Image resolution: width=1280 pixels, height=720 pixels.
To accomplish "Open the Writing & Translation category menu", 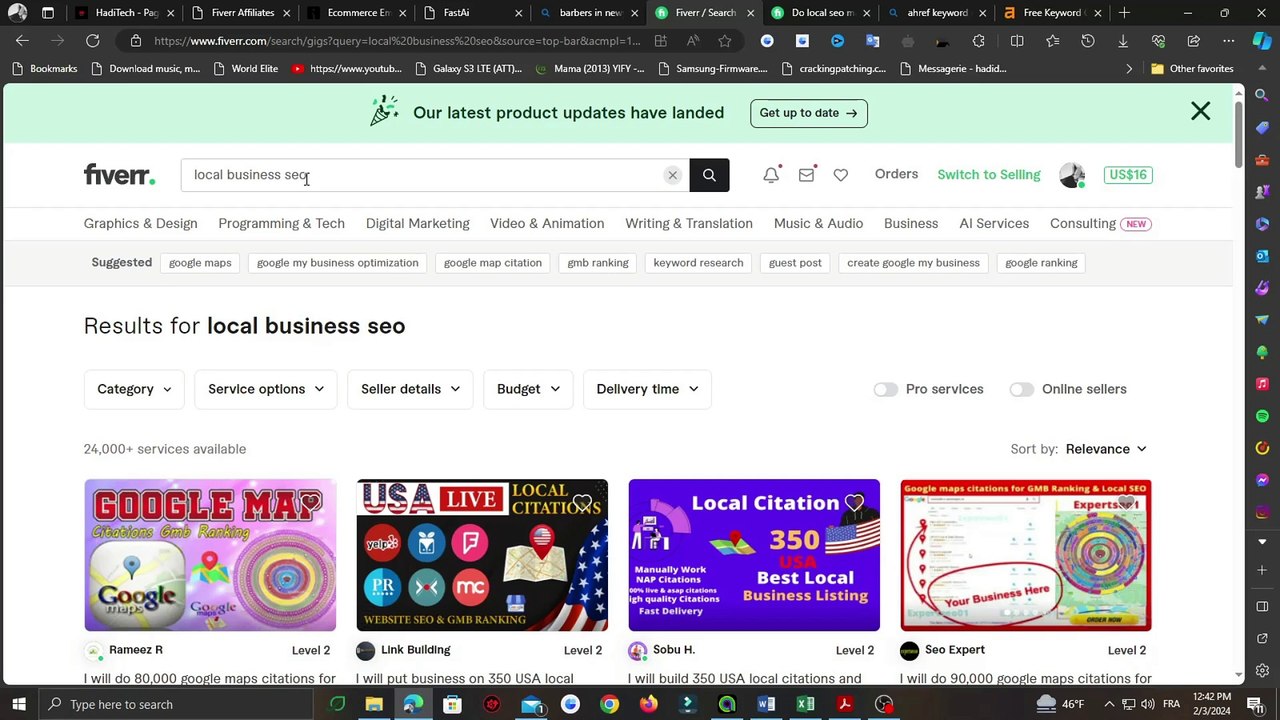I will (x=689, y=223).
